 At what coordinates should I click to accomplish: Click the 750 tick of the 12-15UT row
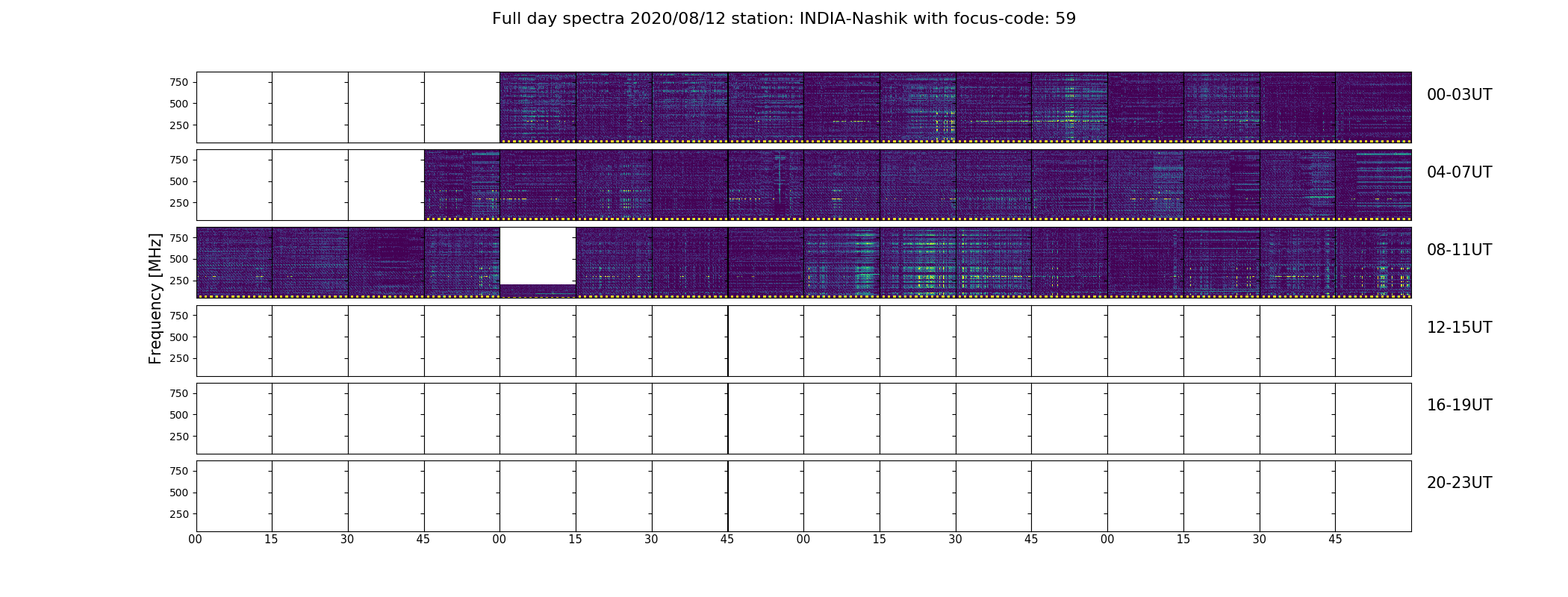pos(179,316)
